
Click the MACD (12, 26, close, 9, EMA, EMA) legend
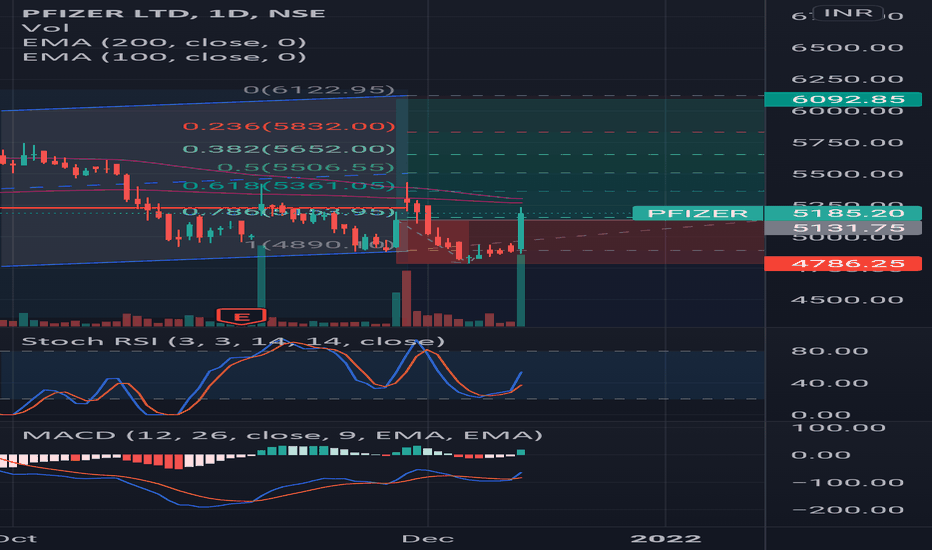(x=282, y=435)
